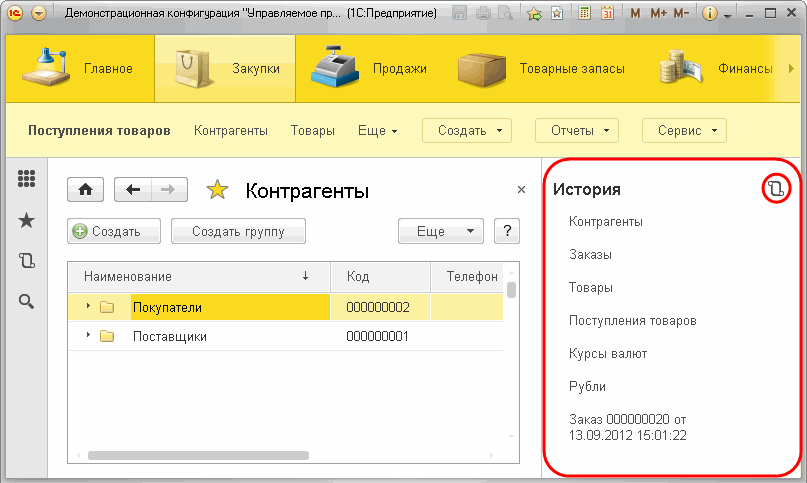Open favorites star icon in left sidebar
The height and width of the screenshot is (483, 807).
pyautogui.click(x=26, y=220)
